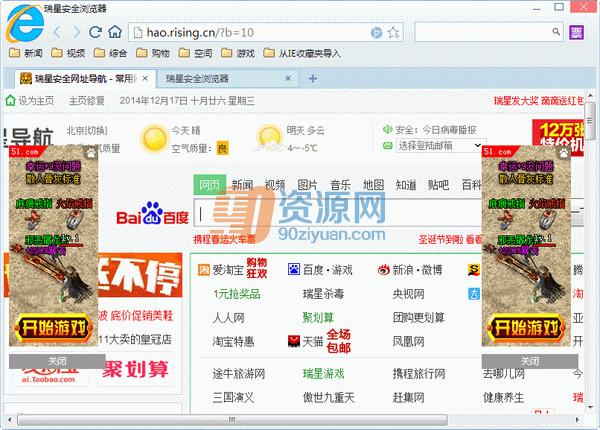The image size is (600, 430).
Task: Open 聚划算 green link
Action: click(318, 318)
